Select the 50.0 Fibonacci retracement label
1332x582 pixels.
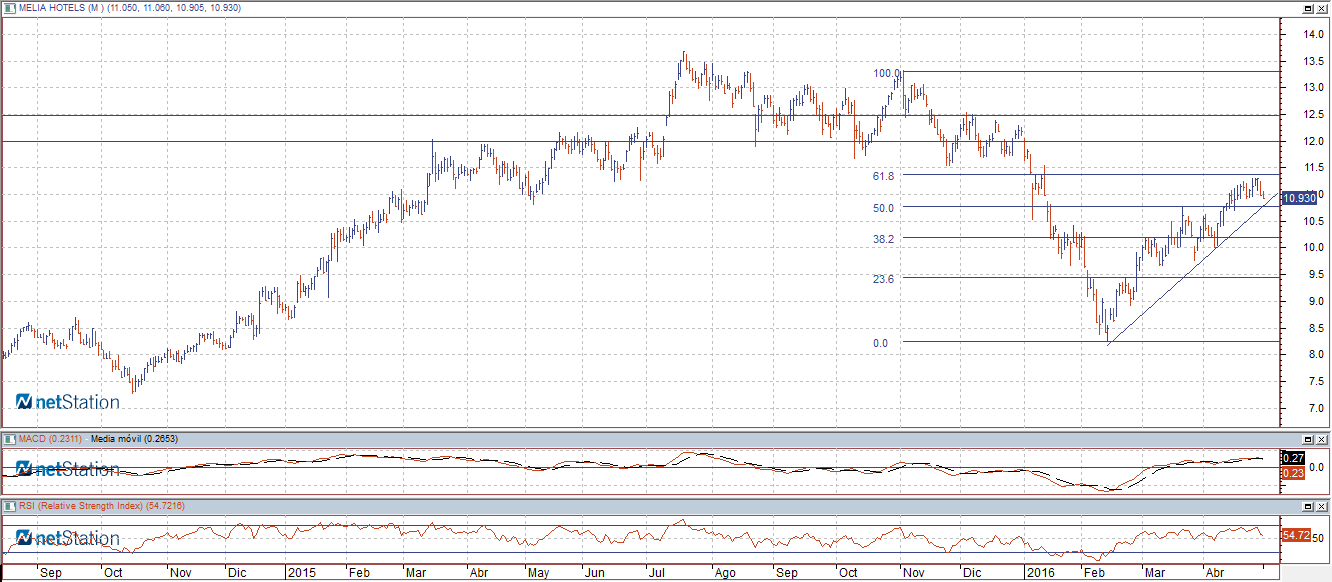click(x=882, y=207)
